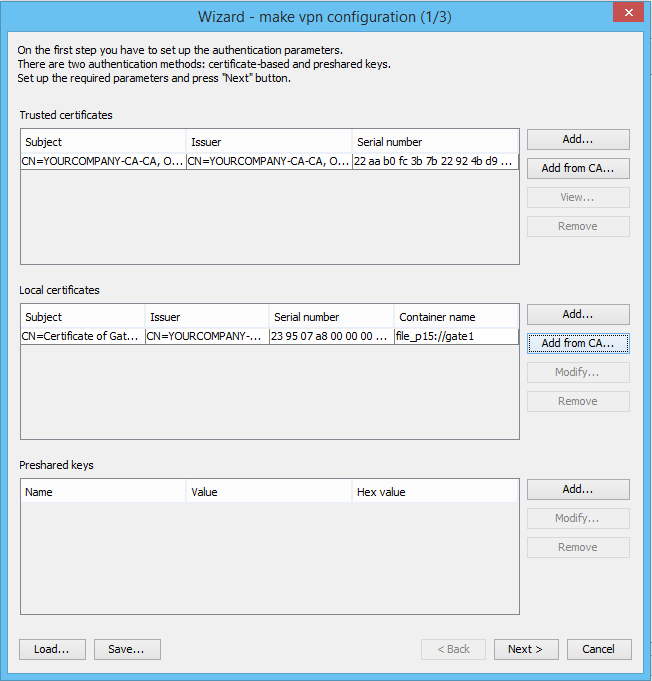
Task: Cancel the VPN configuration wizard
Action: tap(599, 649)
